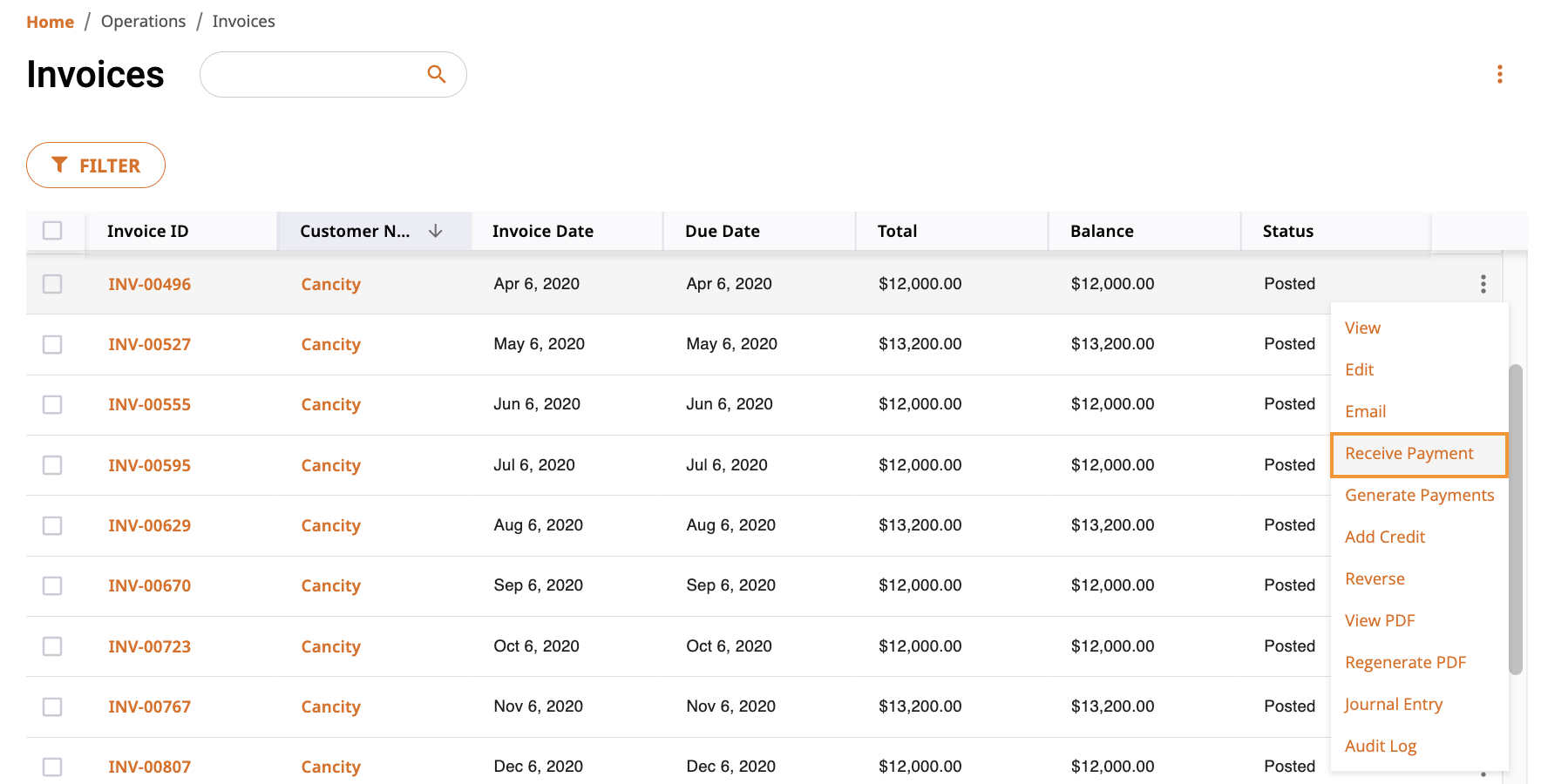Screen dimensions: 1541x784
Task: Select the checkbox for INV-00767
Action: pos(52,706)
